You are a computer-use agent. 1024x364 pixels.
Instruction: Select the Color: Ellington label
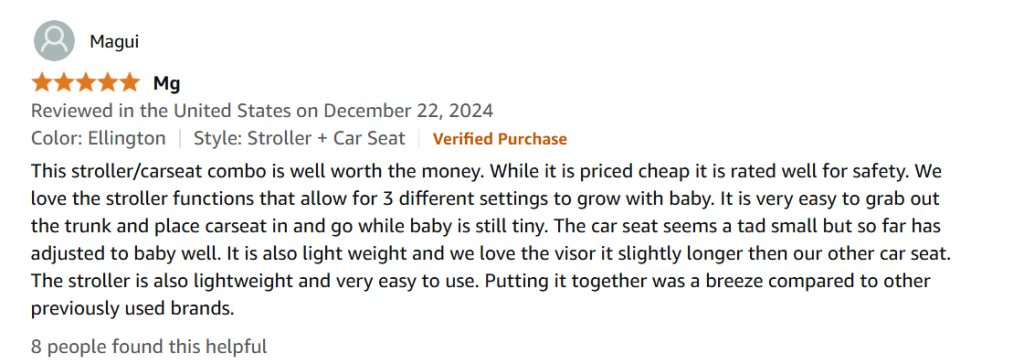(99, 139)
